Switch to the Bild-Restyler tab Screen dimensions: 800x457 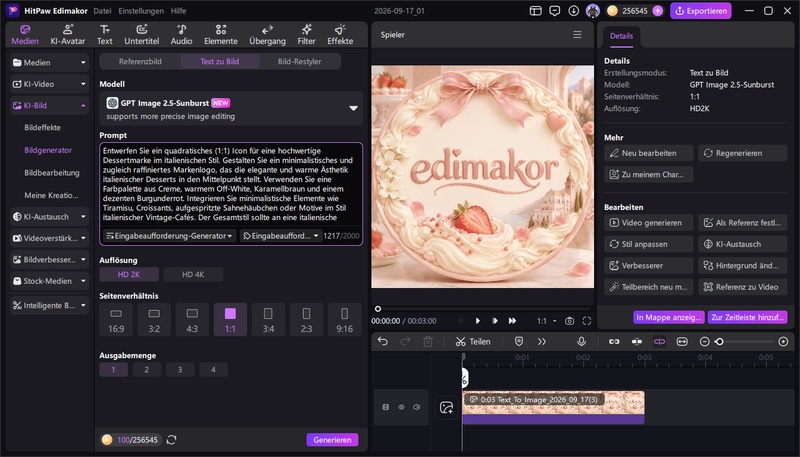[x=299, y=61]
